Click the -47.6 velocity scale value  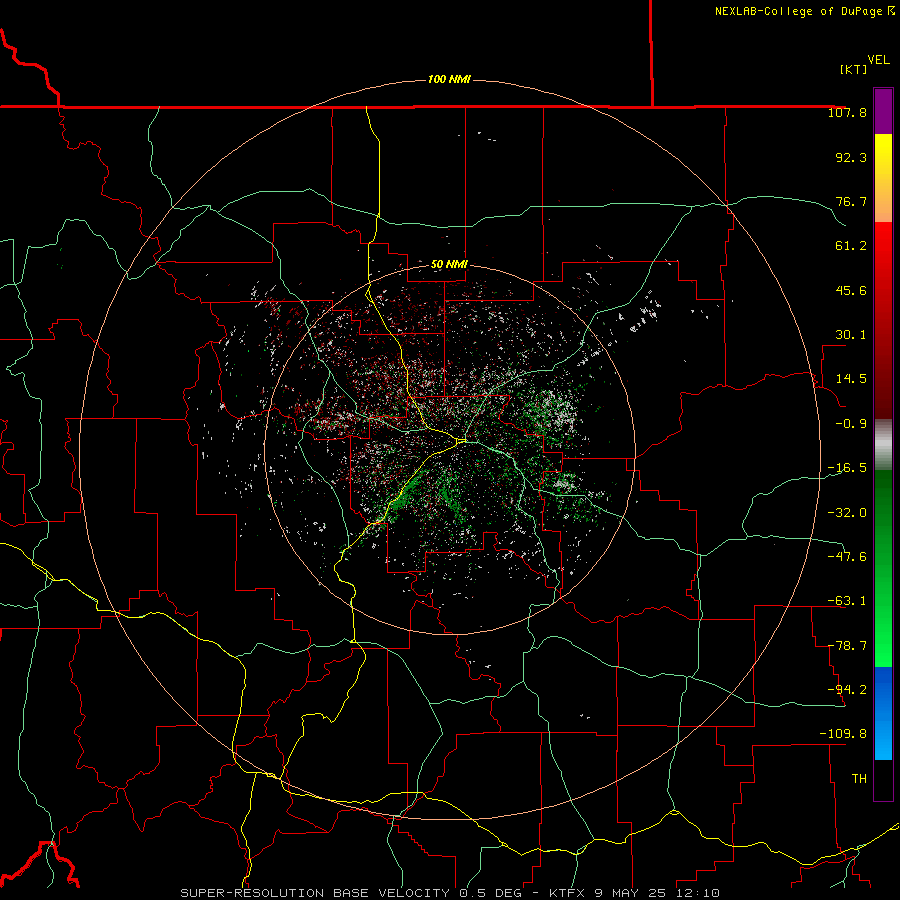(847, 556)
